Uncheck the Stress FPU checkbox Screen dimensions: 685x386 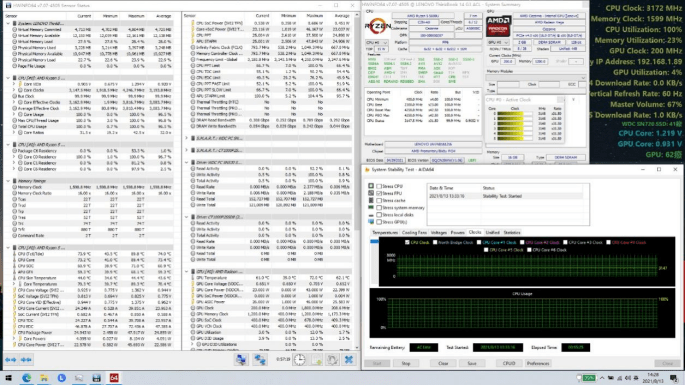click(379, 193)
